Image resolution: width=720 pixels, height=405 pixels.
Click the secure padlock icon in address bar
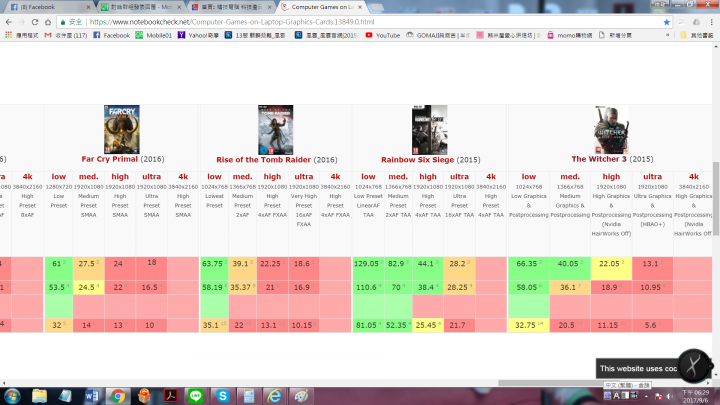coord(63,22)
